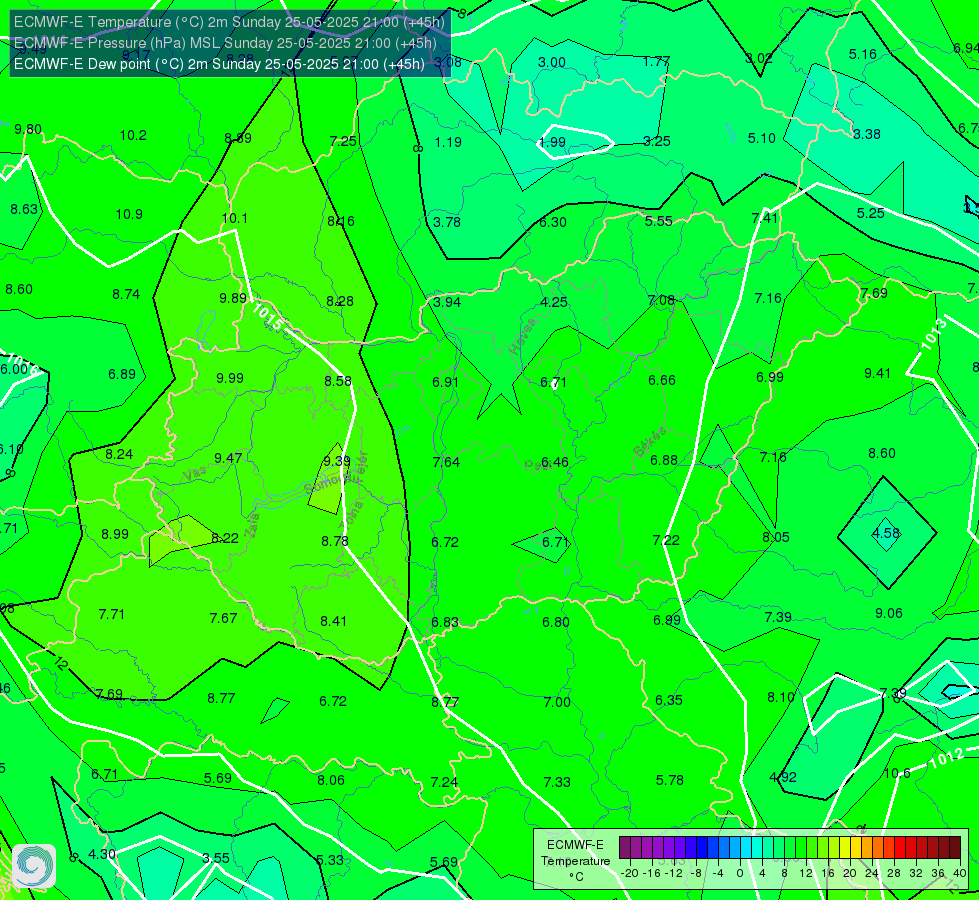Click the grid value '1.77'

click(x=656, y=61)
